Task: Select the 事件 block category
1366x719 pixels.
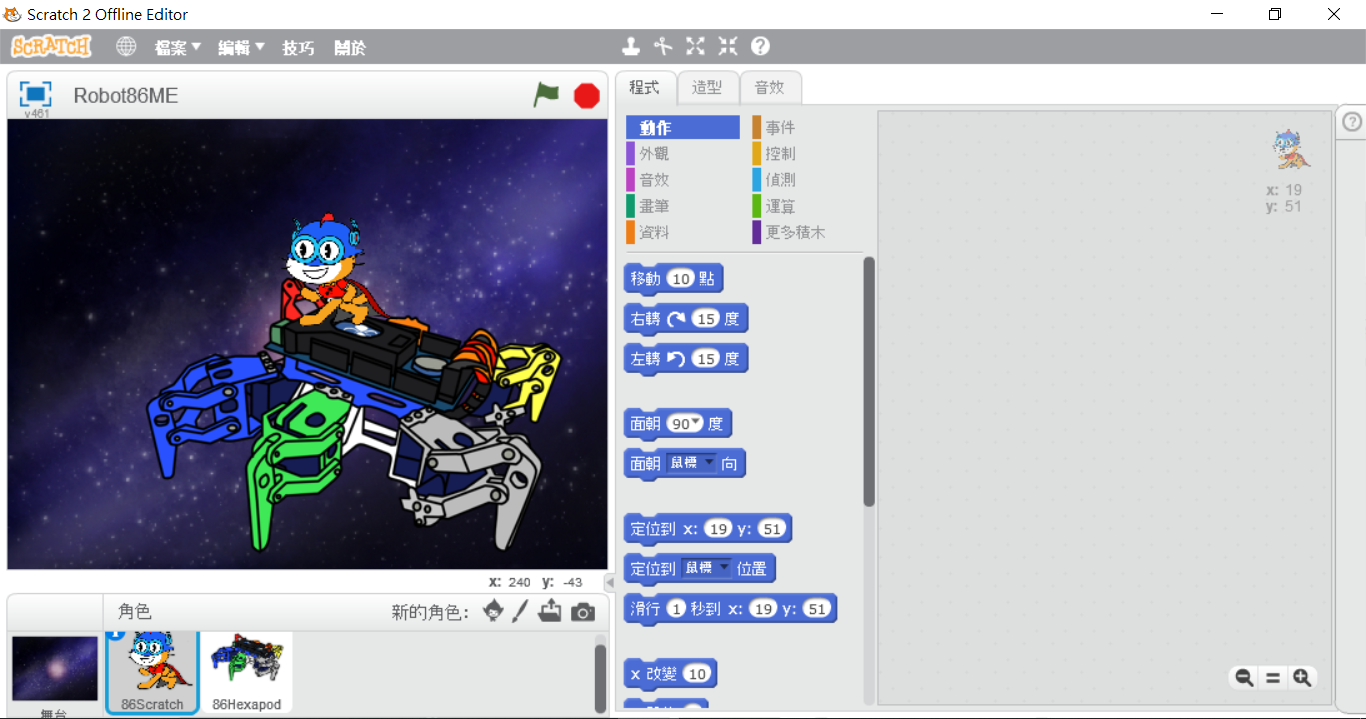Action: 806,127
